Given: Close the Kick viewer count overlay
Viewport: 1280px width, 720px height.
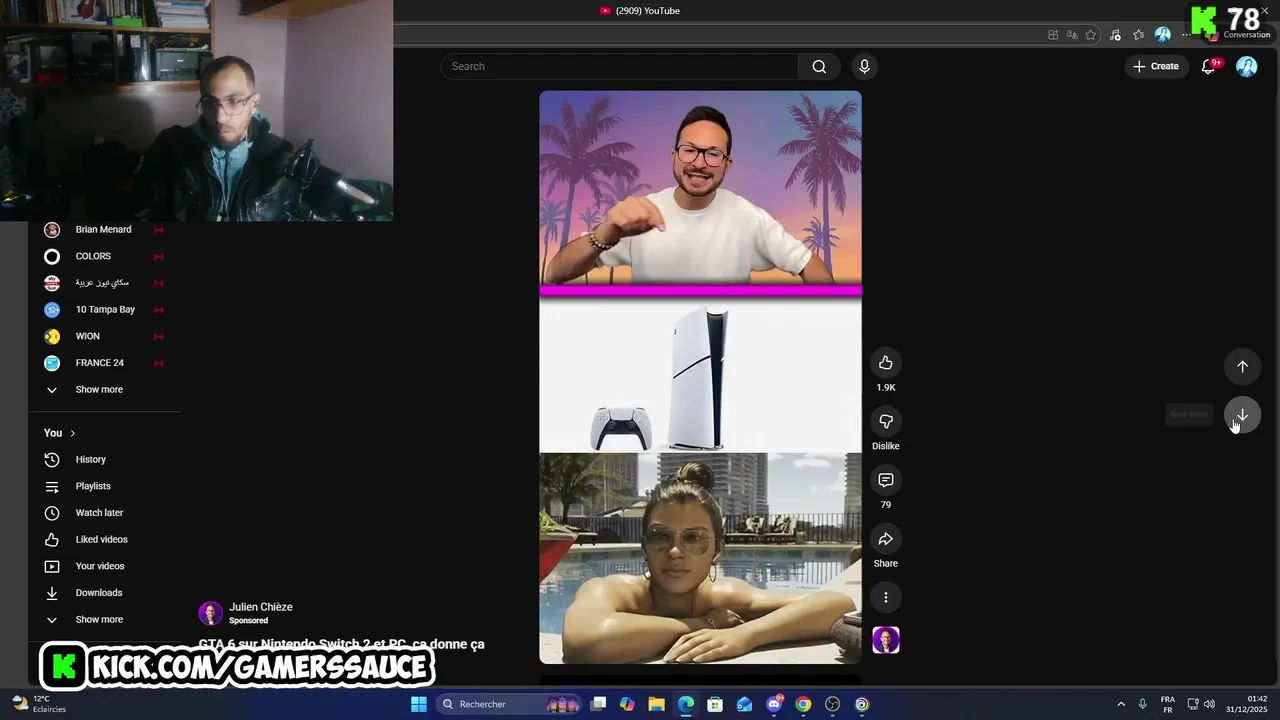Looking at the screenshot, I should (1265, 10).
